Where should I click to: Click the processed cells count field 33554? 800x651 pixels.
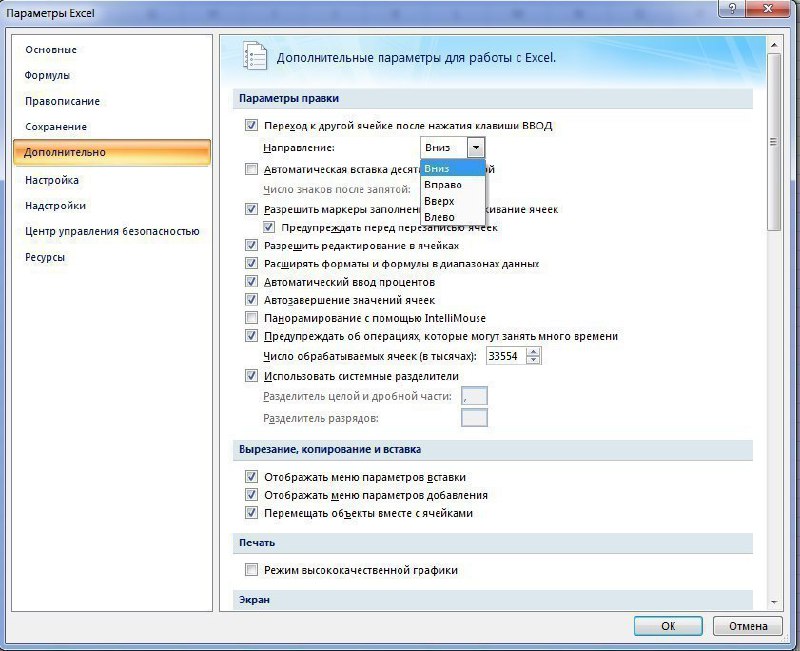(x=506, y=356)
